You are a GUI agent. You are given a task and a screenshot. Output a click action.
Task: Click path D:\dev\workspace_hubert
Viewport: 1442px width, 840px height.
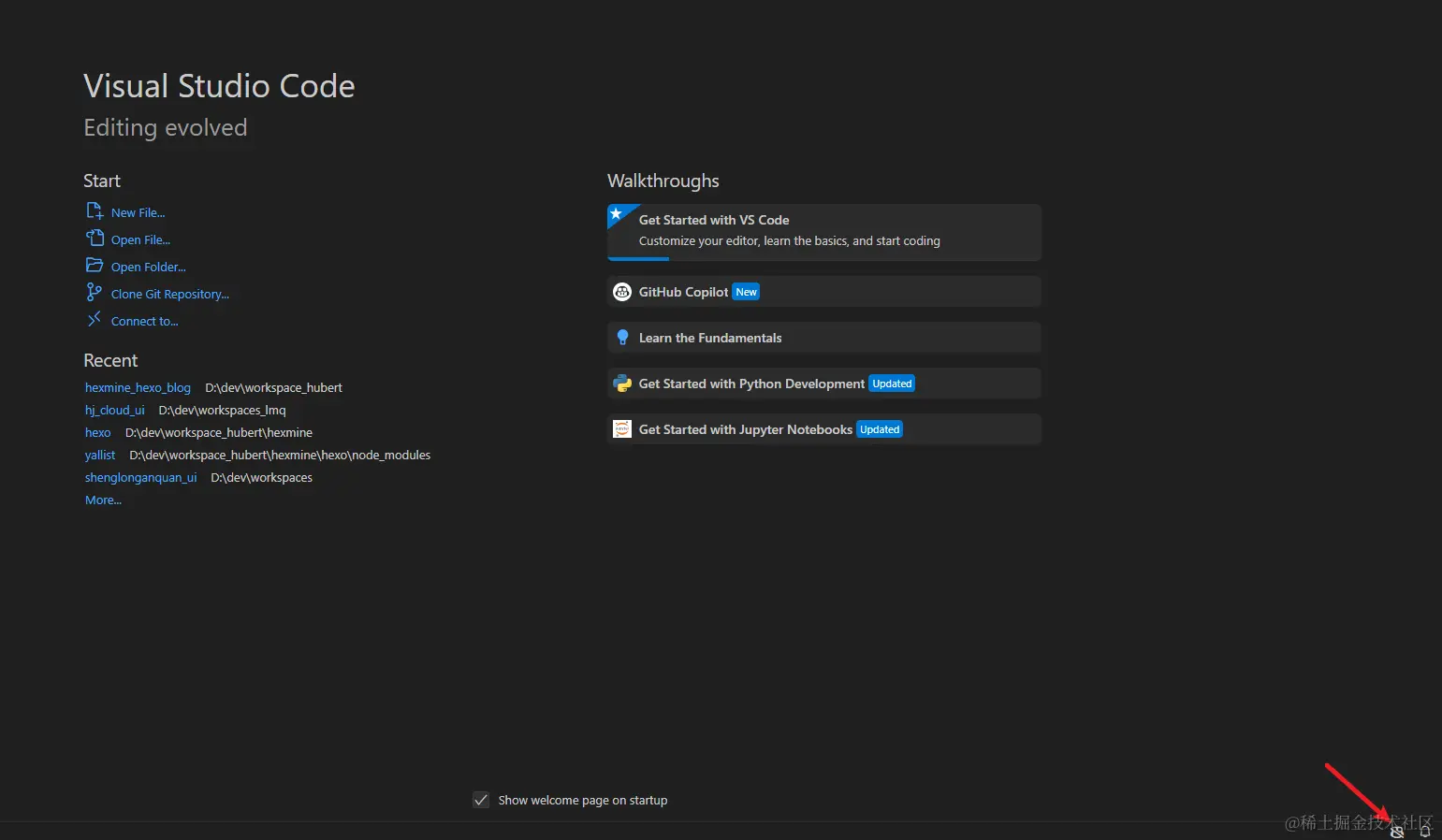click(273, 388)
